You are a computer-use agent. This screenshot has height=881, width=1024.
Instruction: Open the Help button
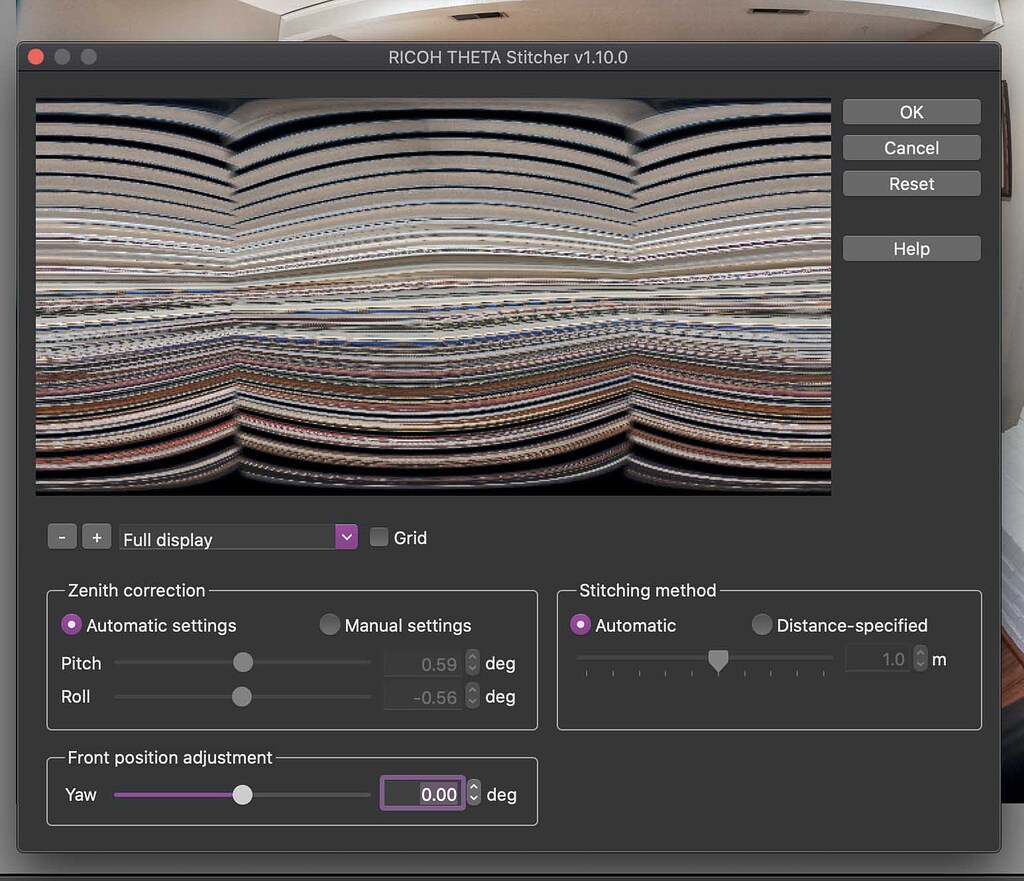coord(911,249)
